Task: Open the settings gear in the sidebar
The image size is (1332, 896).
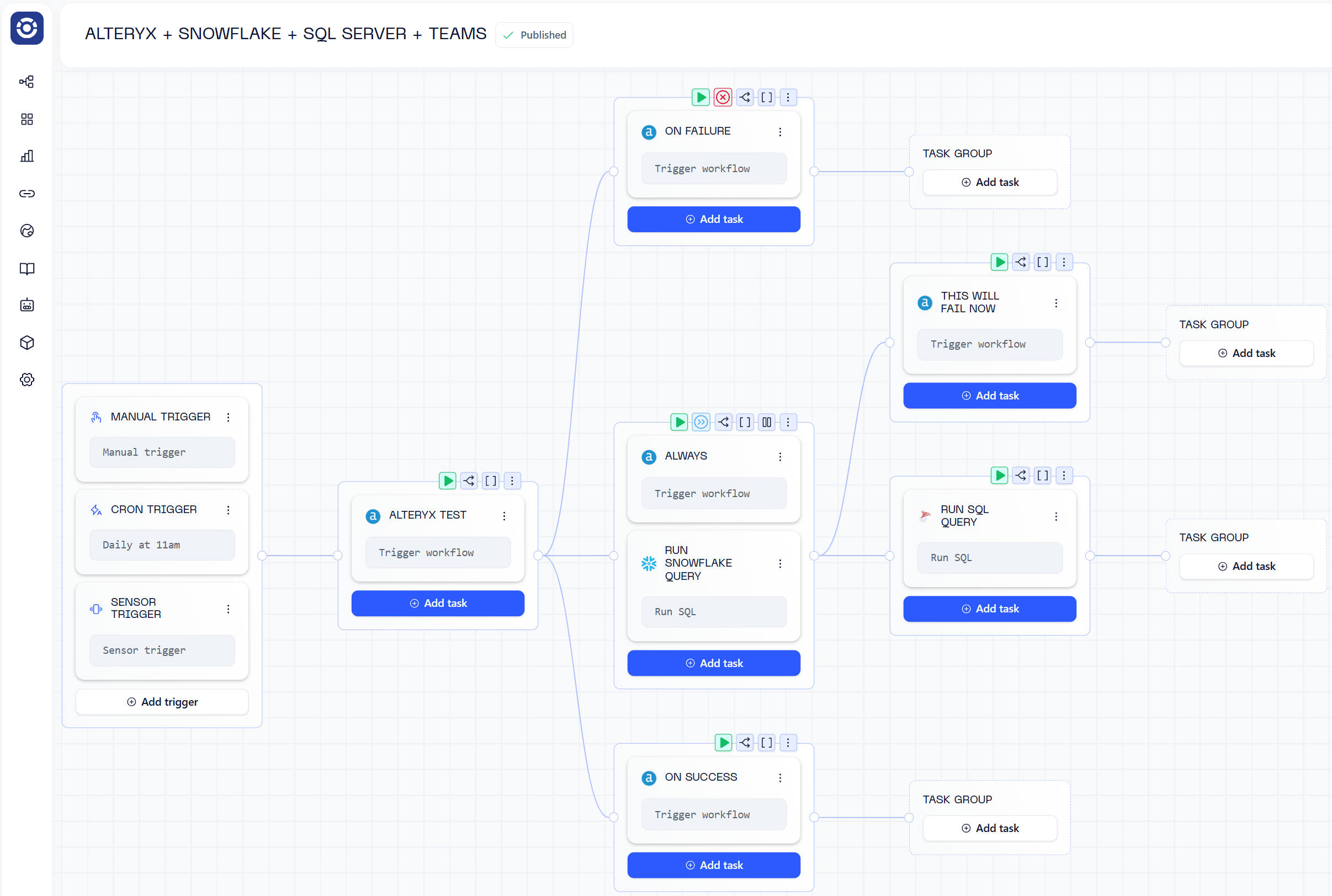Action: [x=27, y=380]
